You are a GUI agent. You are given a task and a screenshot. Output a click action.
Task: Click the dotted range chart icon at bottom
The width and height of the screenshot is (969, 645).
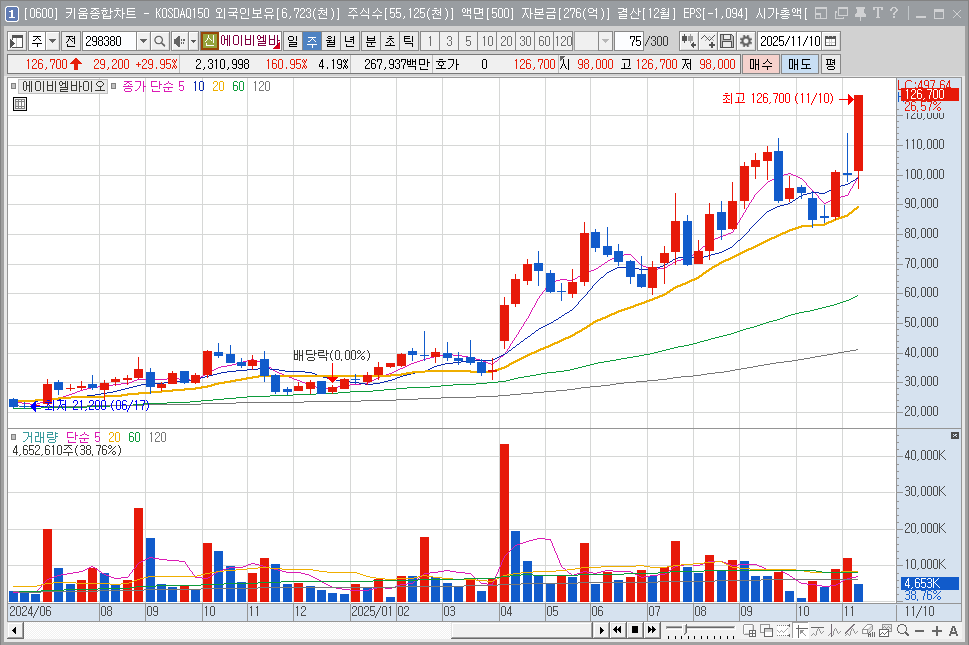[x=784, y=631]
